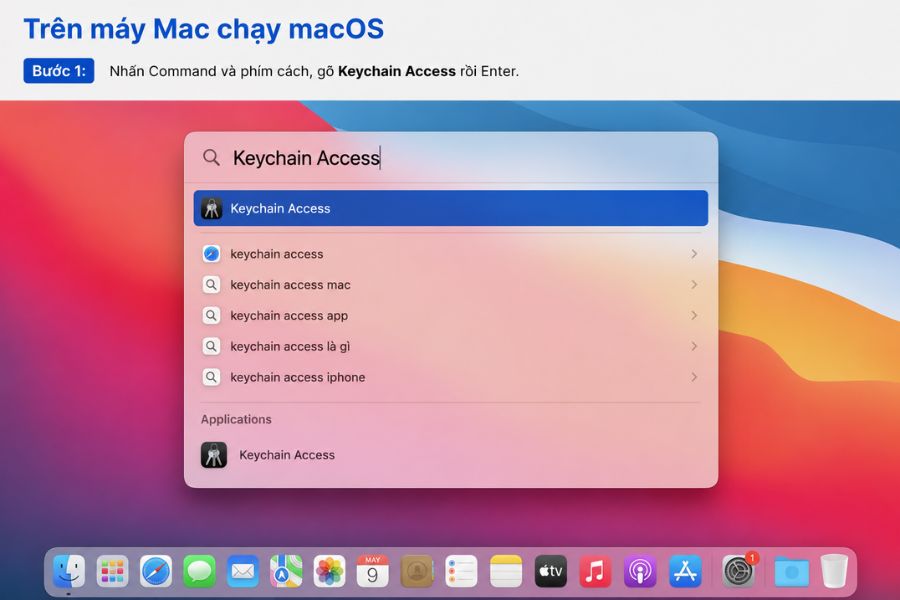Click search icon beside 'keychain access là gì'
900x600 pixels.
coord(211,346)
